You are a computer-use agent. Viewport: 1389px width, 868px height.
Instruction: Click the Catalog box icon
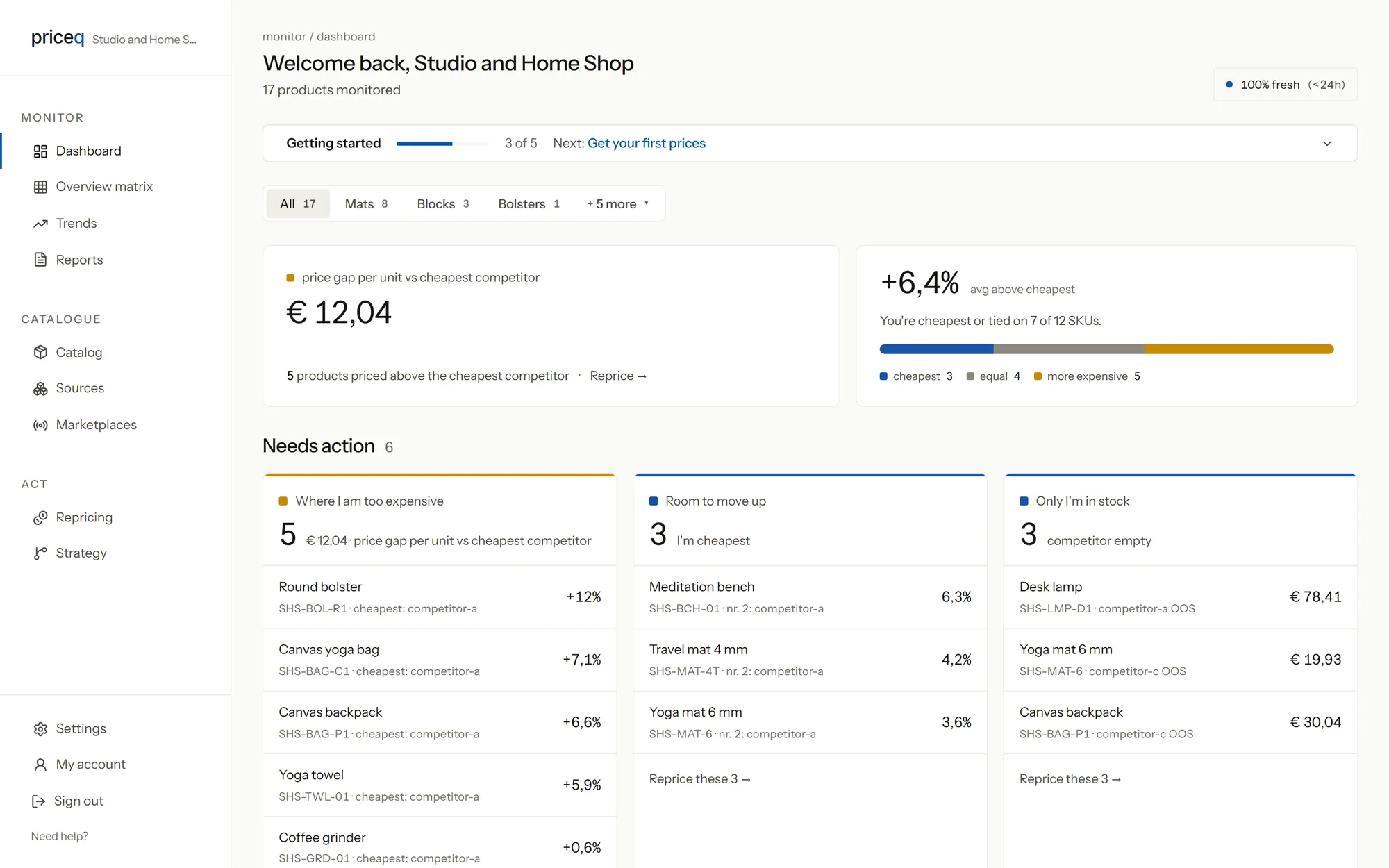coord(40,352)
